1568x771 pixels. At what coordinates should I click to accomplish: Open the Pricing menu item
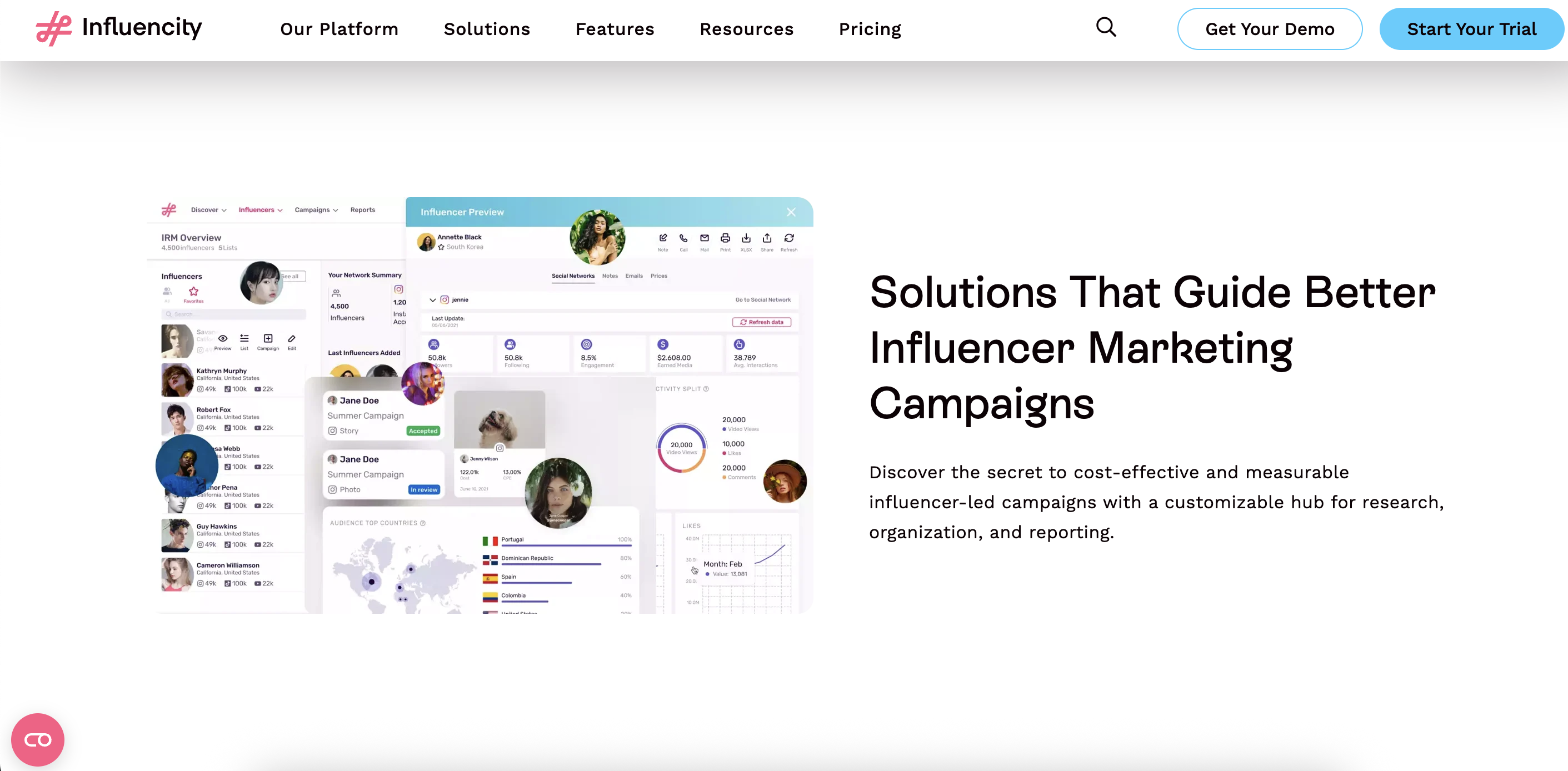click(870, 29)
